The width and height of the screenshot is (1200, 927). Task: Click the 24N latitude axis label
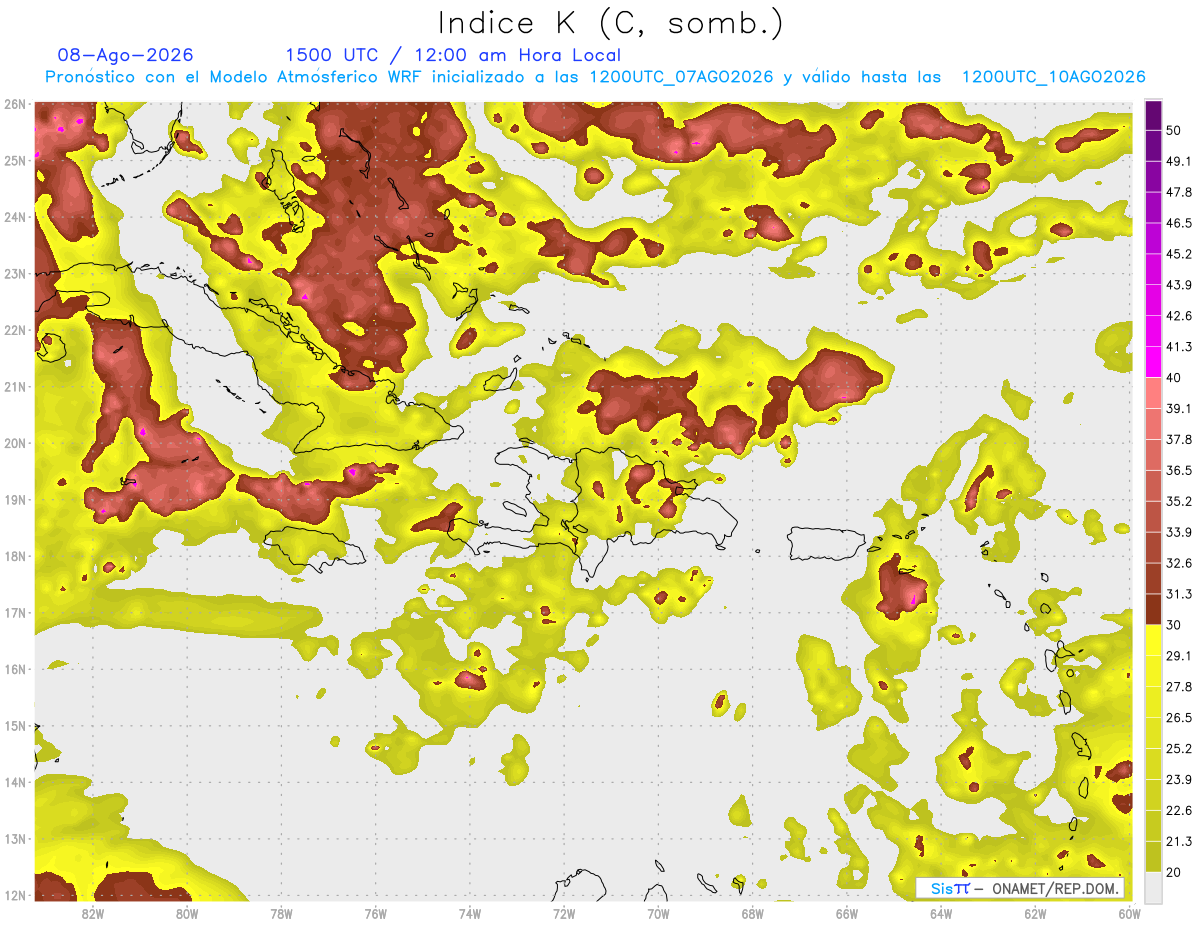pos(15,217)
